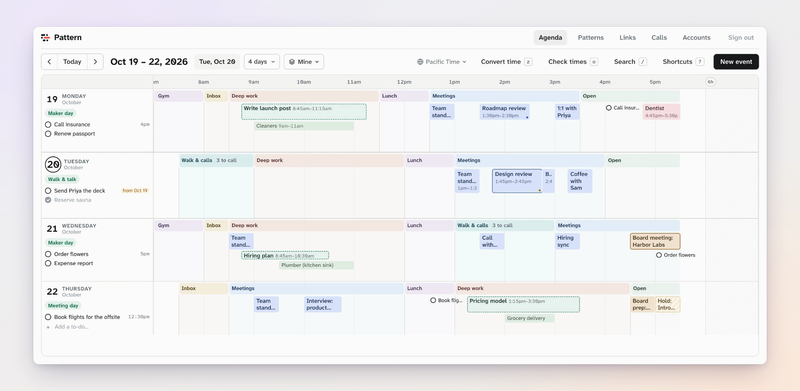Viewport: 800px width, 391px height.
Task: Open the Roadmap review event
Action: tap(505, 112)
